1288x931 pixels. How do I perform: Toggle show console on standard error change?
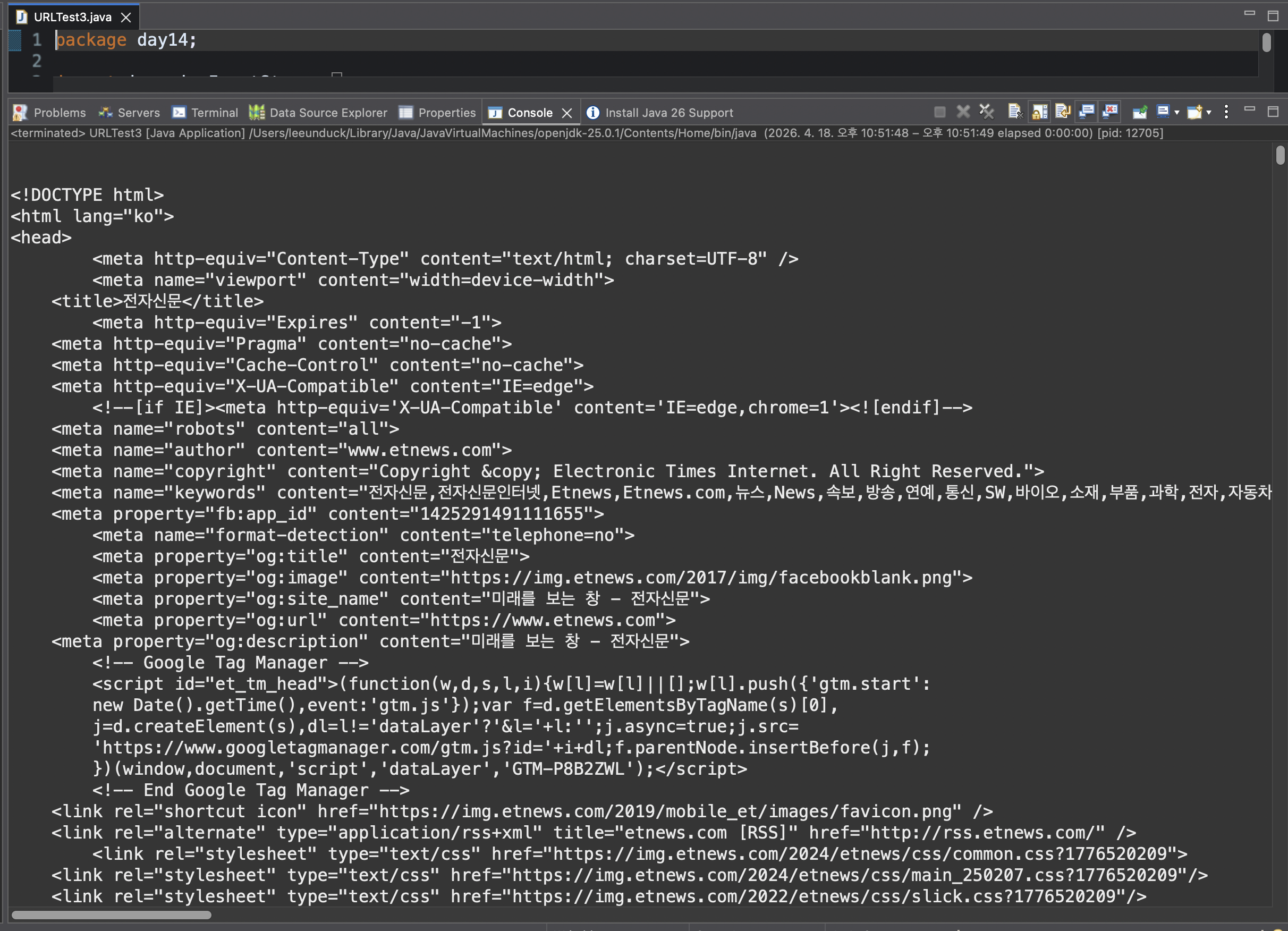(x=1110, y=112)
